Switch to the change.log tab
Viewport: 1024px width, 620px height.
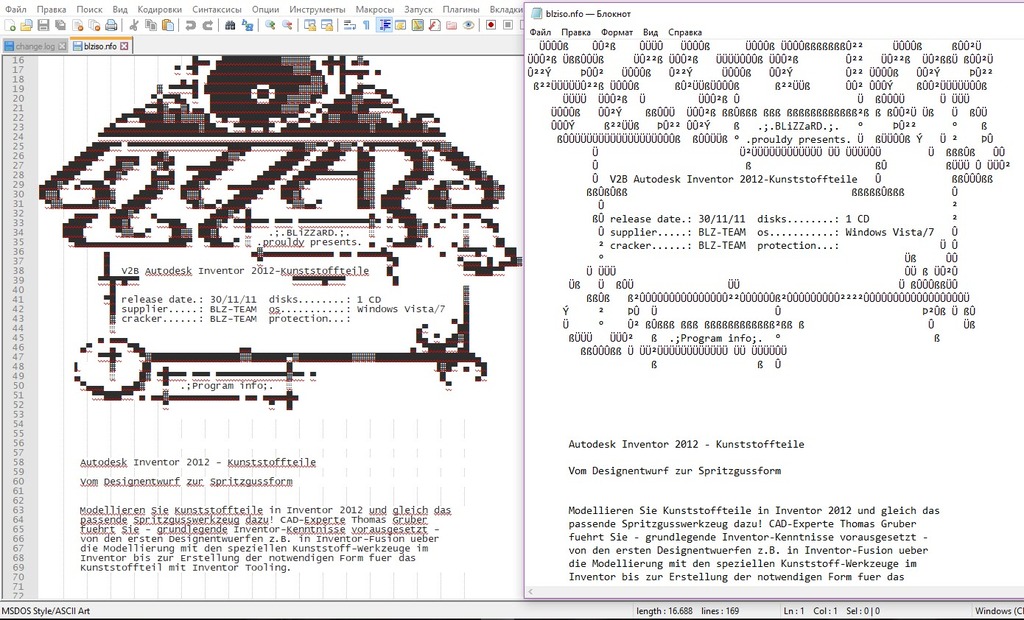tap(35, 46)
